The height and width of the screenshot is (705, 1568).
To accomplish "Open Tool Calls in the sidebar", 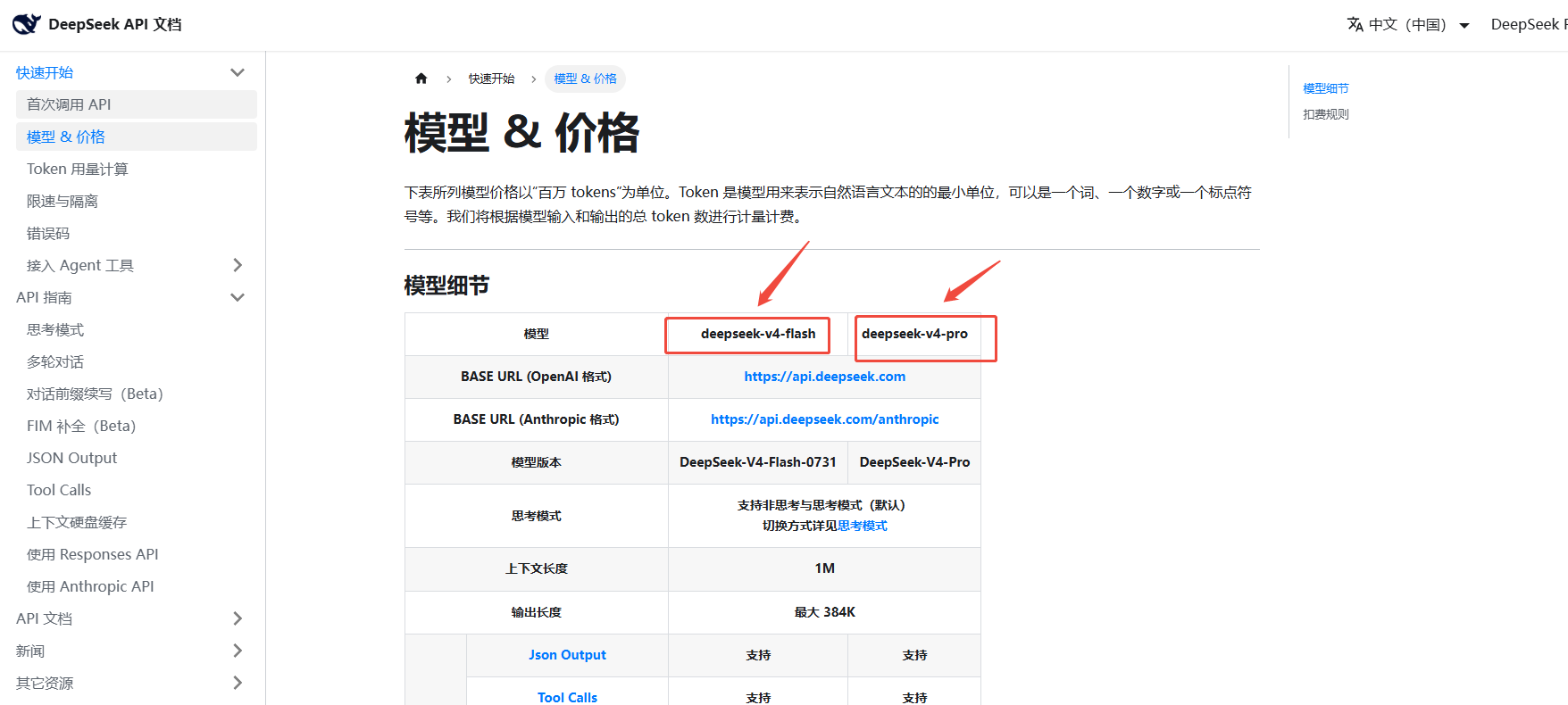I will (x=137, y=490).
